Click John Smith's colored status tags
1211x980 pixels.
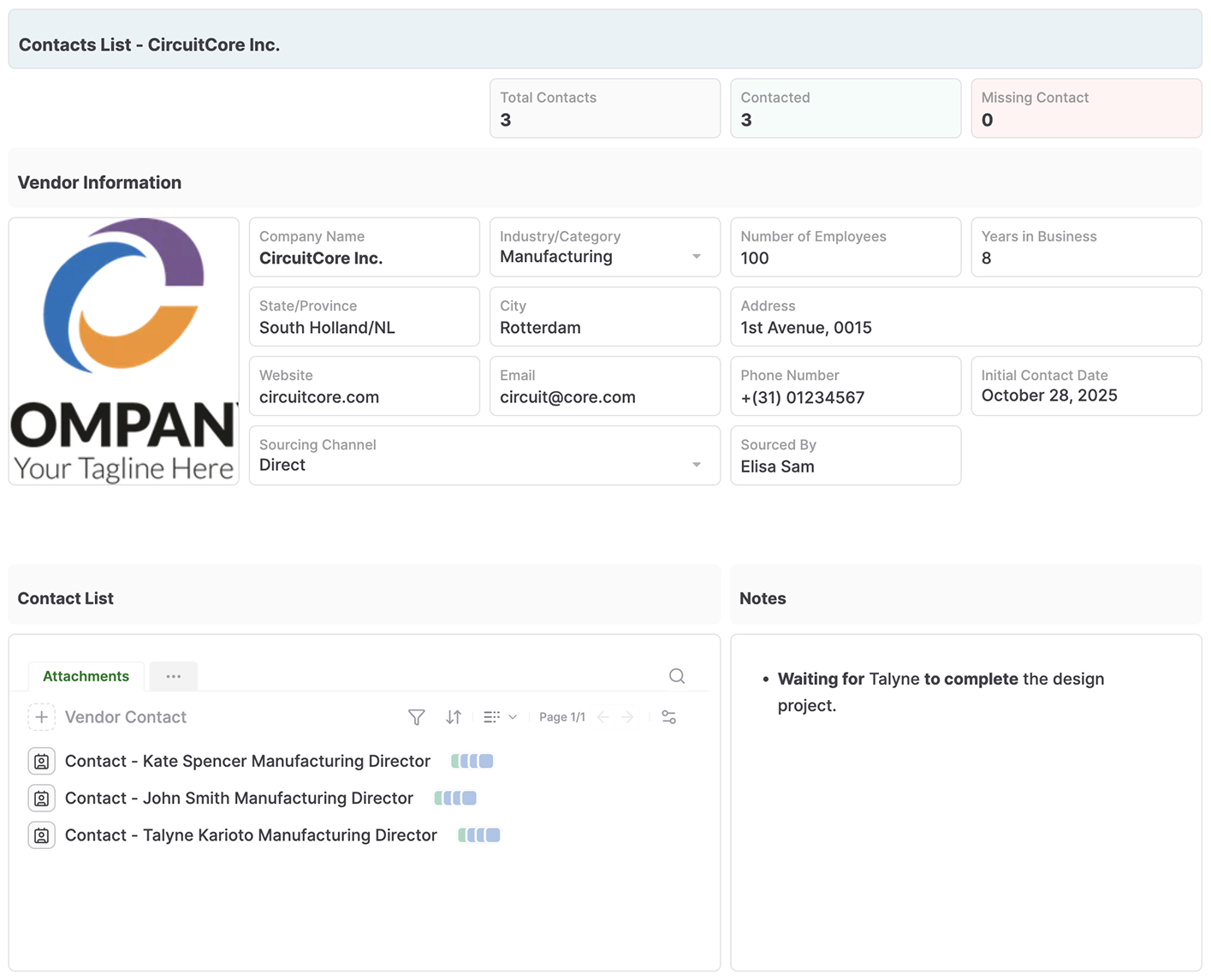[455, 799]
